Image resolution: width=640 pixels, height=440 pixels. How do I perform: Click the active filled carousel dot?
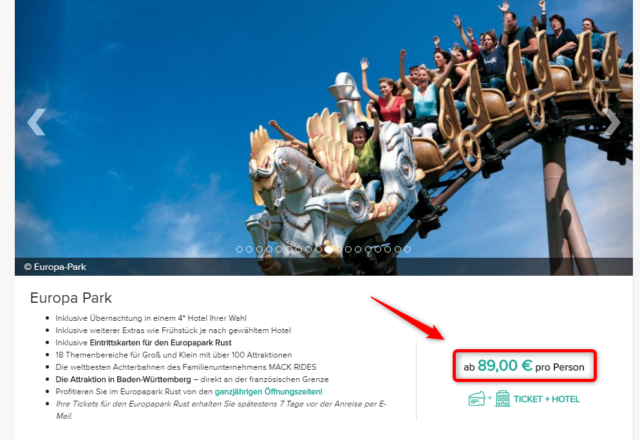pyautogui.click(x=329, y=249)
